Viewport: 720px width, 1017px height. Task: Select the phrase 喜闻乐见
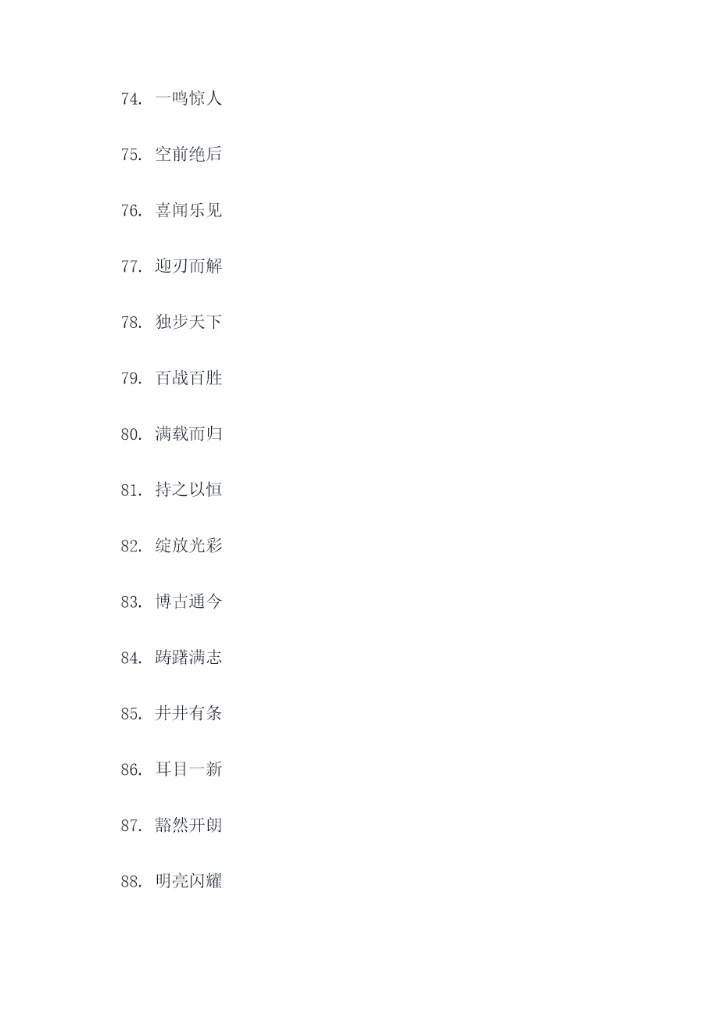(x=188, y=211)
